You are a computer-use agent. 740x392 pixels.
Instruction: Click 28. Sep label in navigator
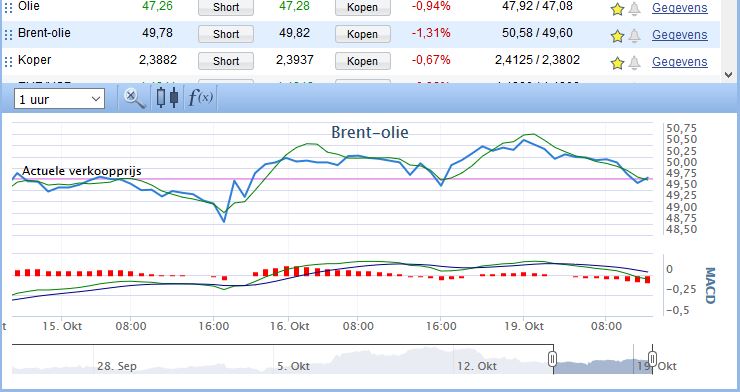(x=117, y=366)
